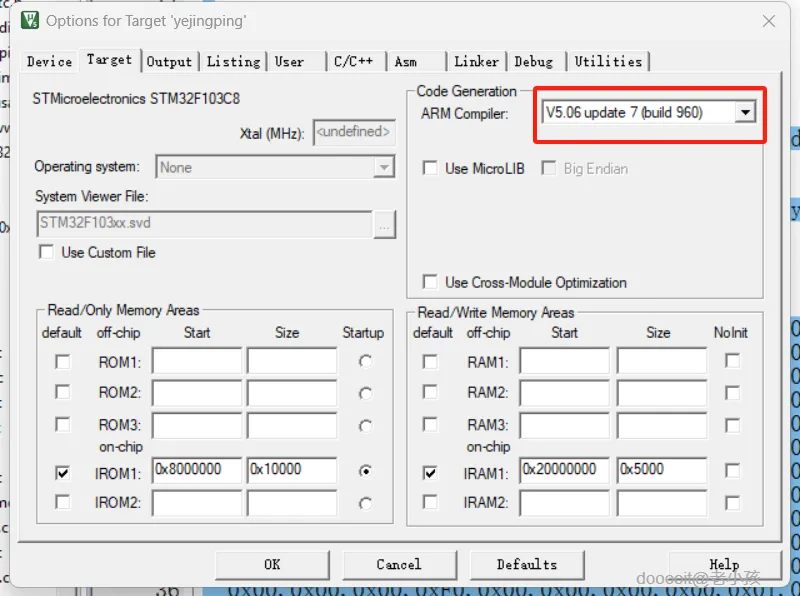Check the IROM2 default checkbox
The height and width of the screenshot is (596, 800).
point(63,502)
